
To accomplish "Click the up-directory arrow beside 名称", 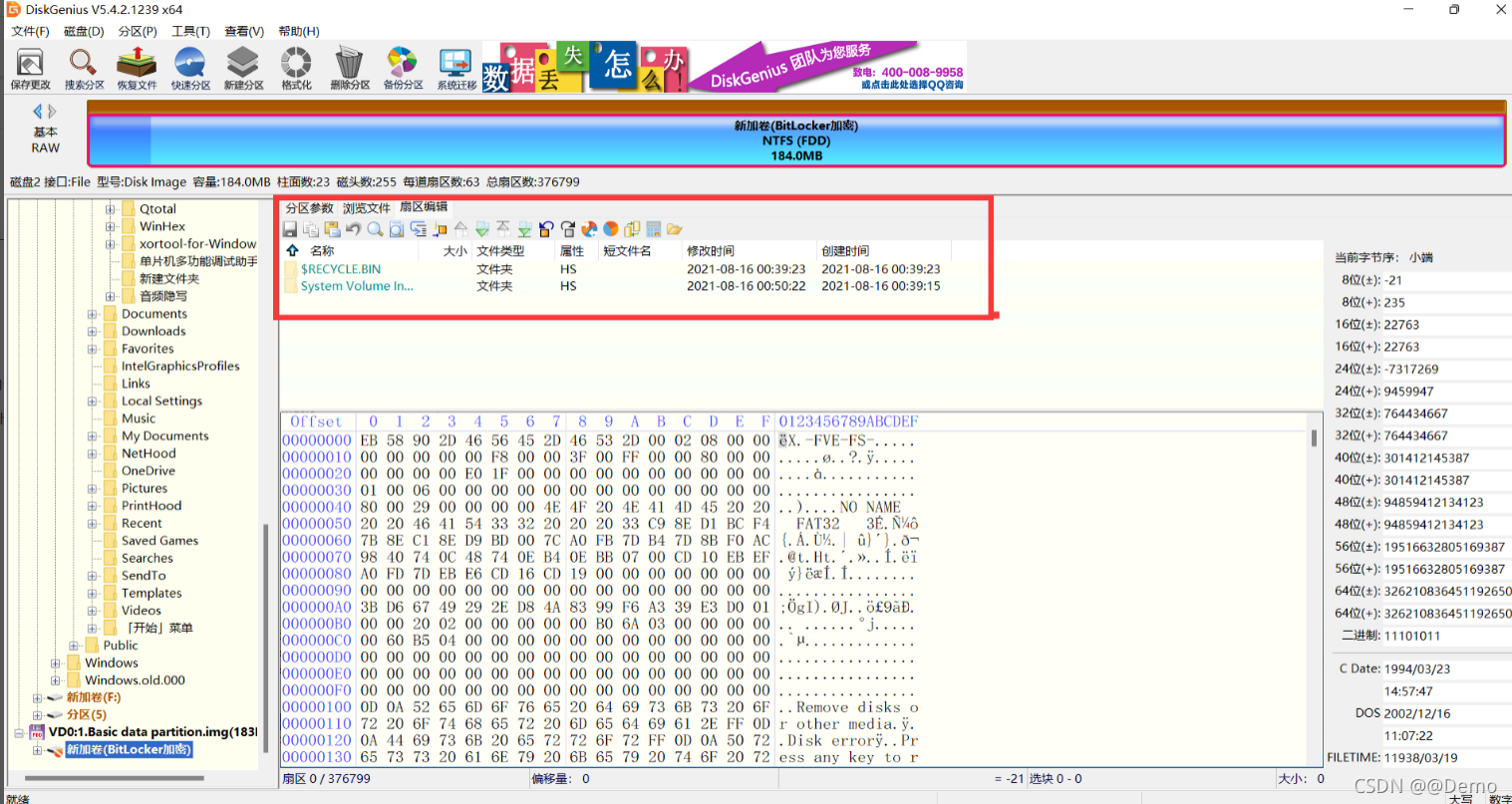I will [292, 250].
